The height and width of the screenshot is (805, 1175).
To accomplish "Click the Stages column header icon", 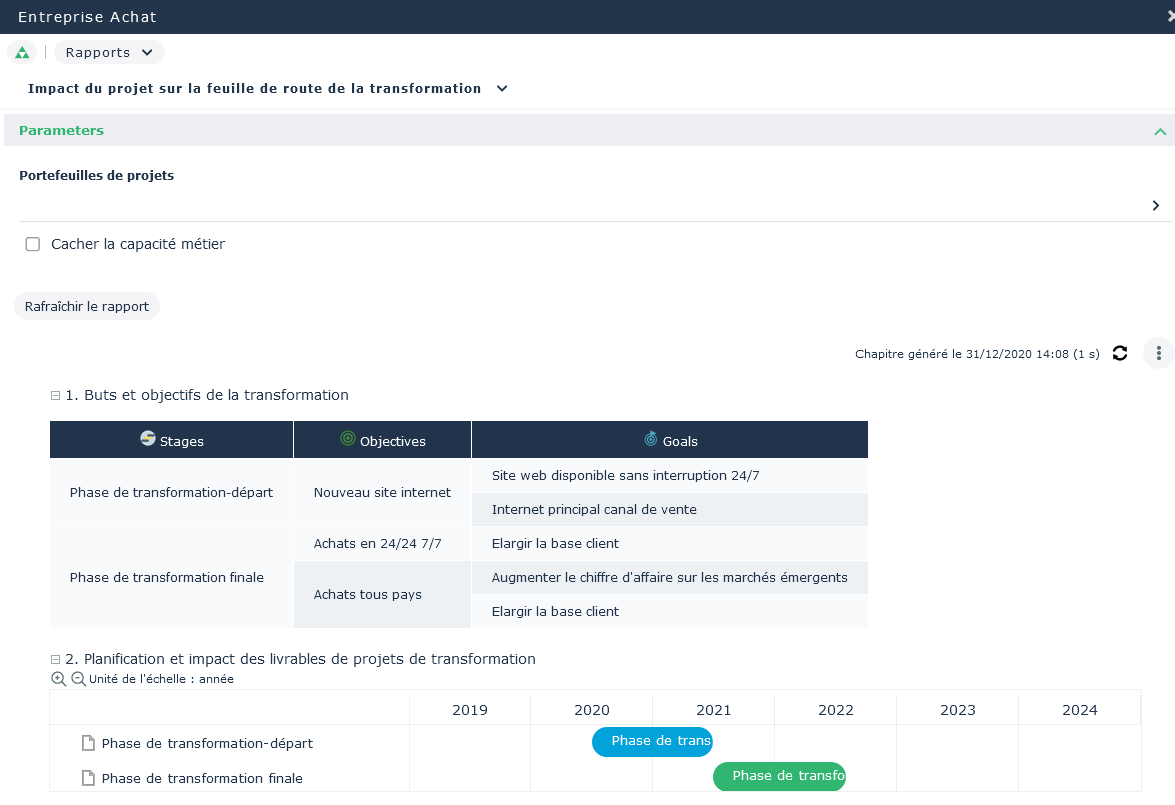I will (x=148, y=439).
